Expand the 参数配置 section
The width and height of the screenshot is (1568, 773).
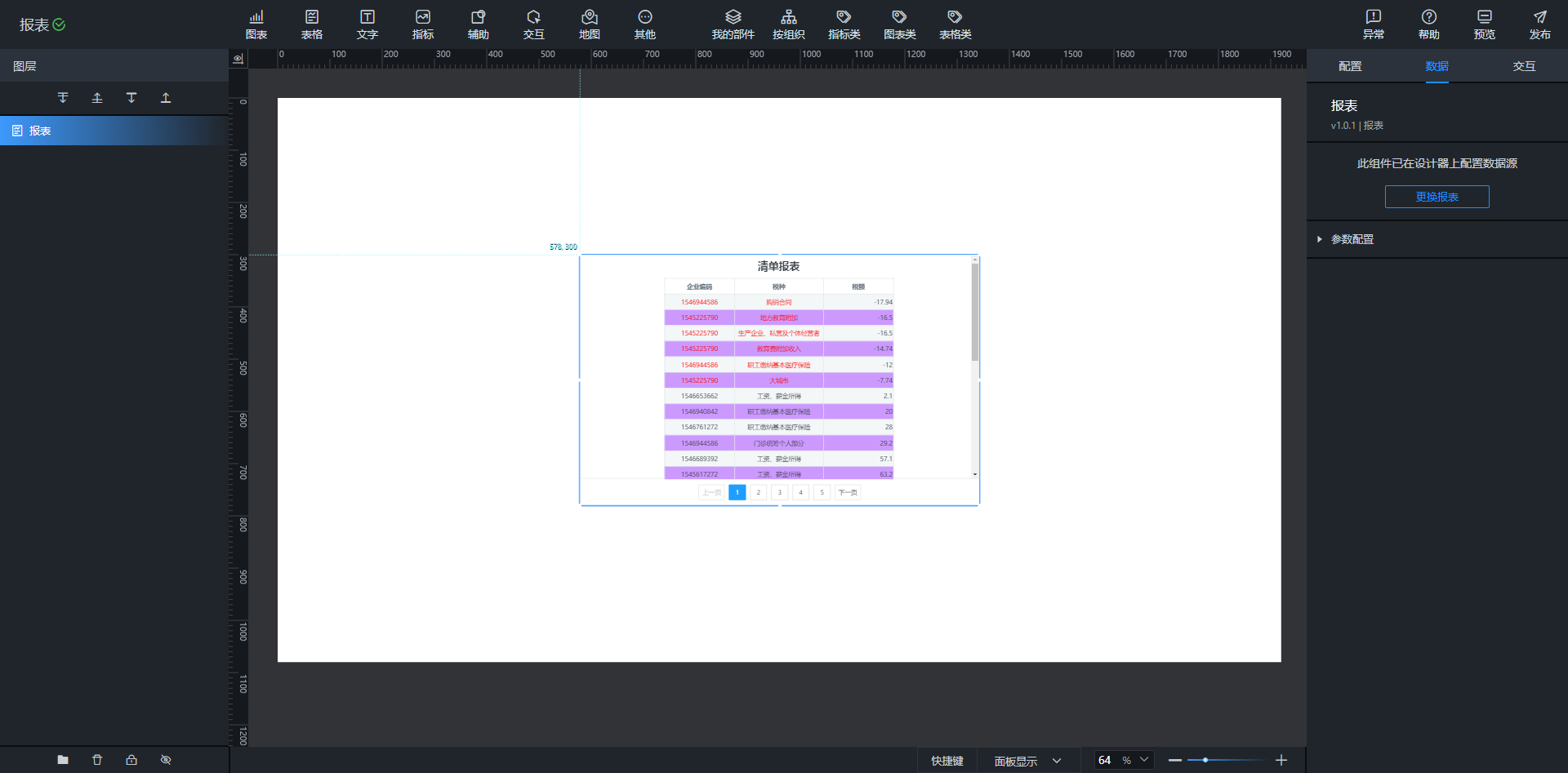click(1352, 239)
